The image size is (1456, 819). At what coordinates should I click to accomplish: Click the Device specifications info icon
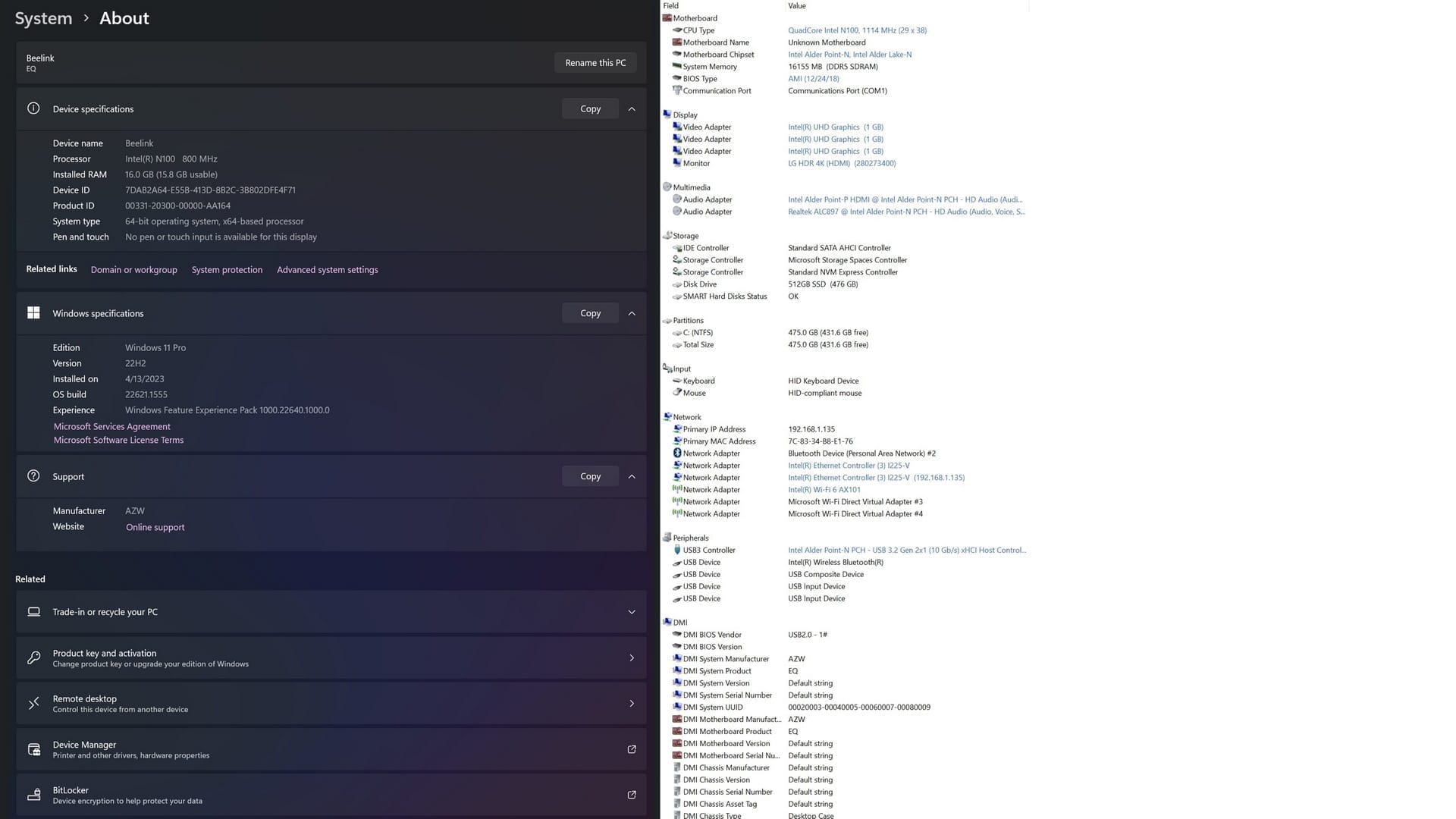pos(33,108)
